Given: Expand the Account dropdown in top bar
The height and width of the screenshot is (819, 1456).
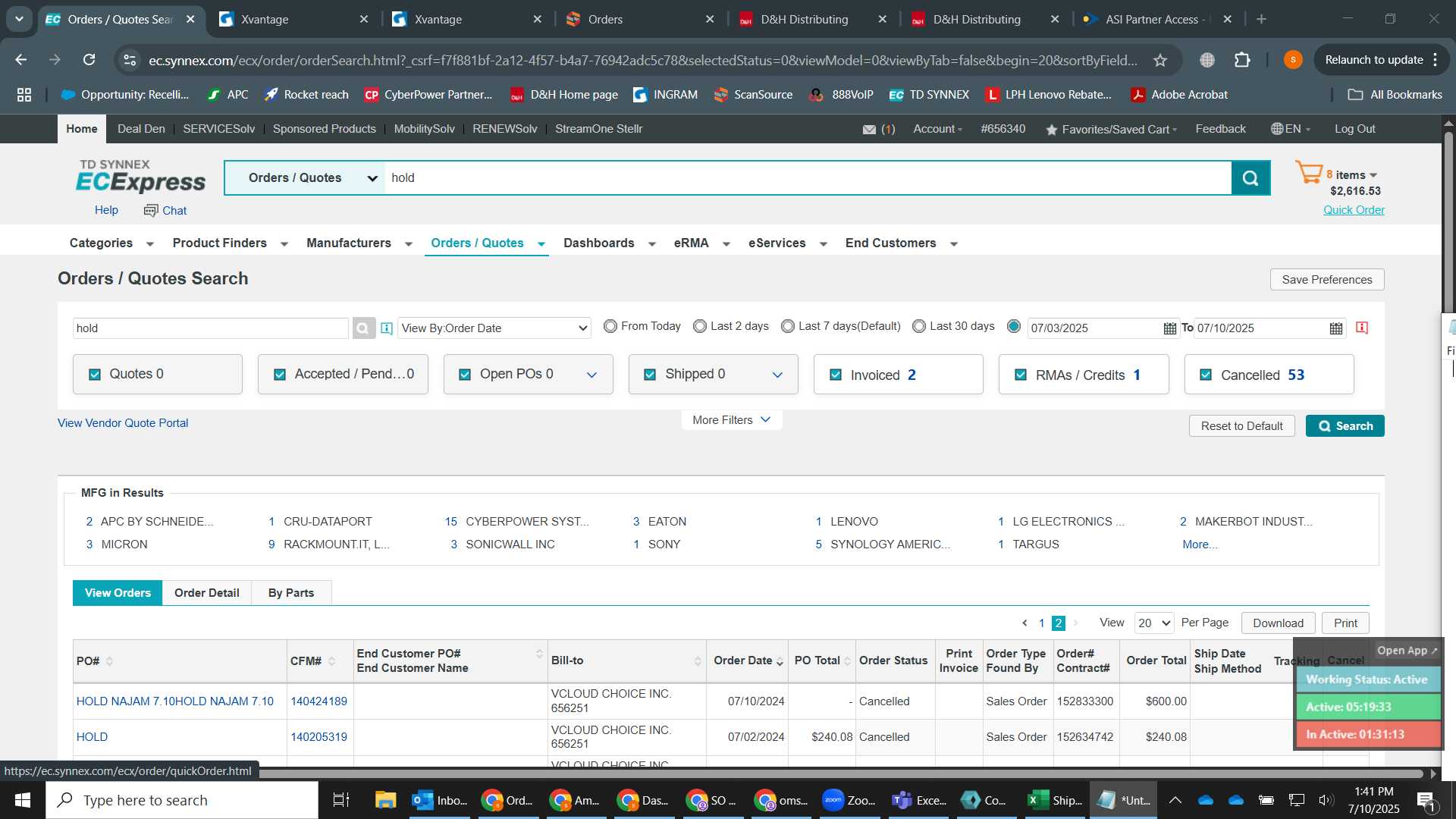Looking at the screenshot, I should click(938, 129).
